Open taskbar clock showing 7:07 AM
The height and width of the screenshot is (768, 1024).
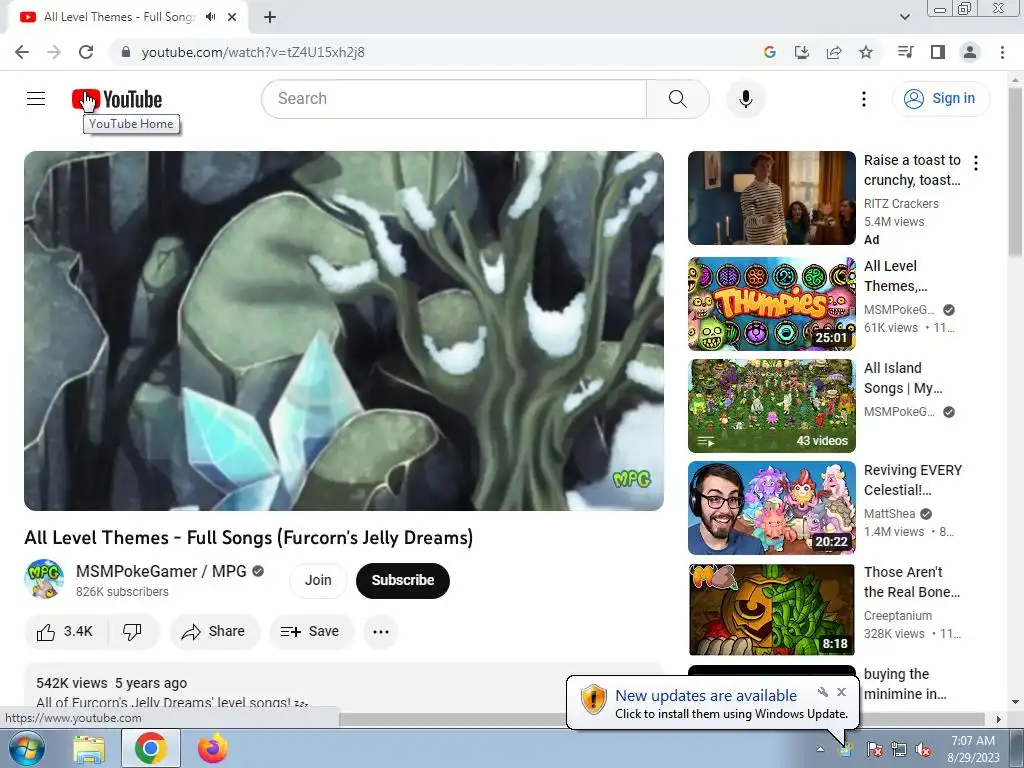point(973,749)
